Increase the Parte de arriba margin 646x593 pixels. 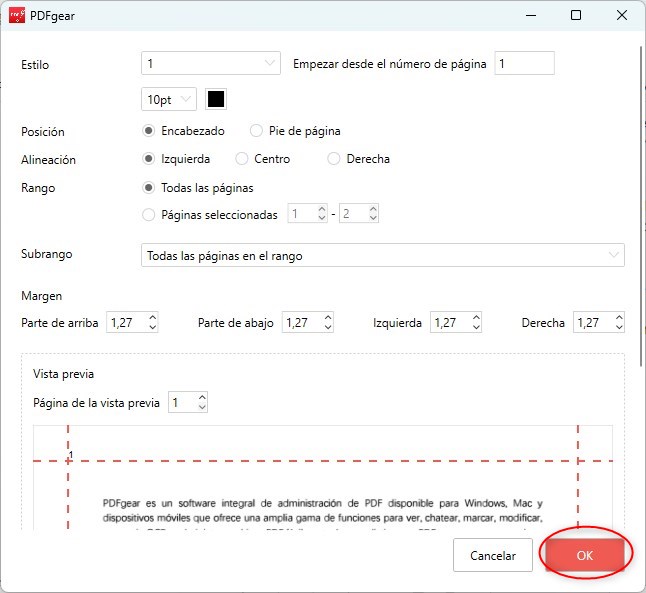pyautogui.click(x=152, y=318)
